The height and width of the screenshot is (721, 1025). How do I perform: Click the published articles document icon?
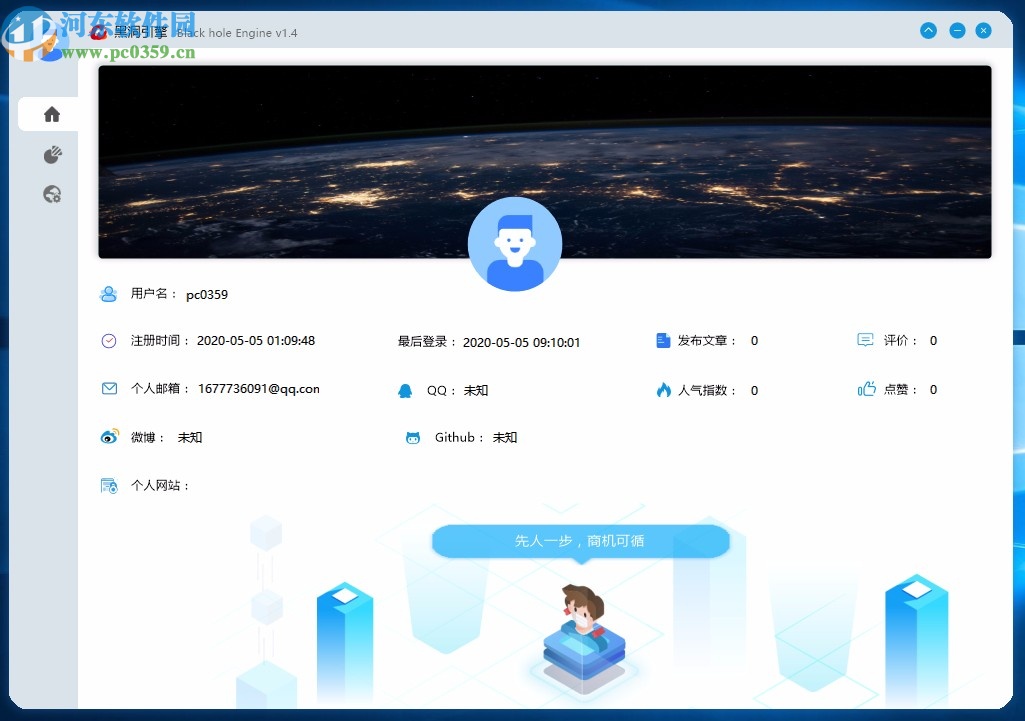tap(663, 341)
